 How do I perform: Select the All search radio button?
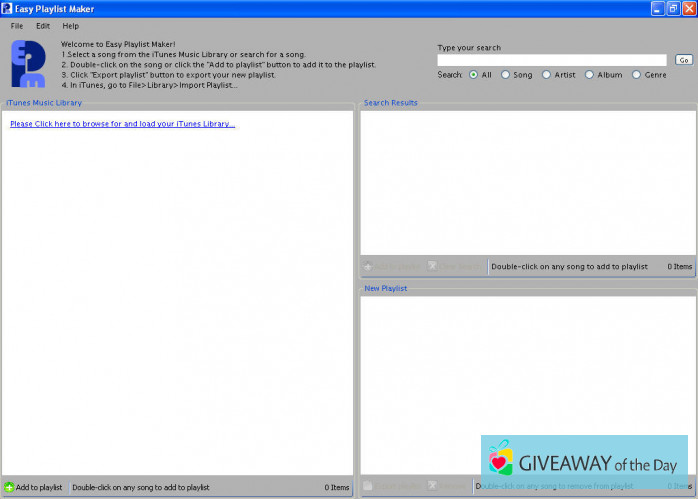pyautogui.click(x=473, y=74)
